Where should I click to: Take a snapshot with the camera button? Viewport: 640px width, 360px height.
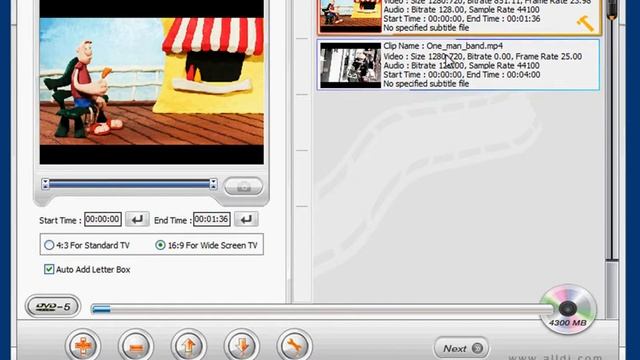pos(244,187)
